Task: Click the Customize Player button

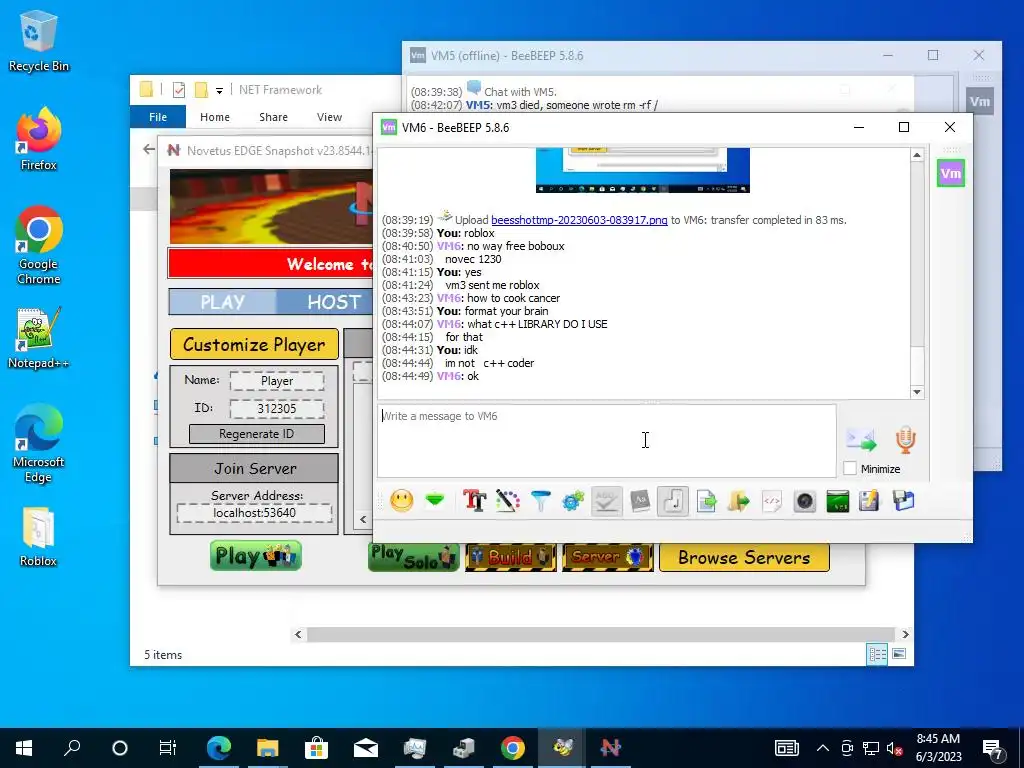Action: tap(254, 344)
